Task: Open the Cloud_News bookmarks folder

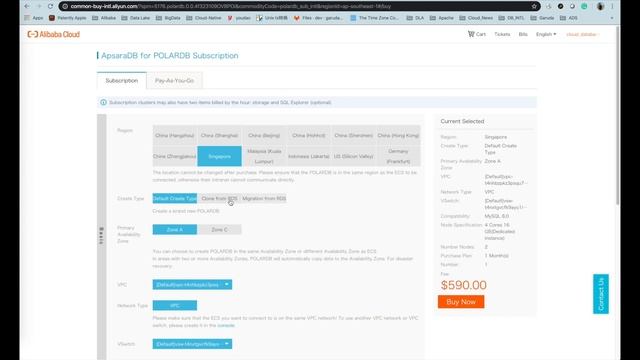Action: point(476,18)
